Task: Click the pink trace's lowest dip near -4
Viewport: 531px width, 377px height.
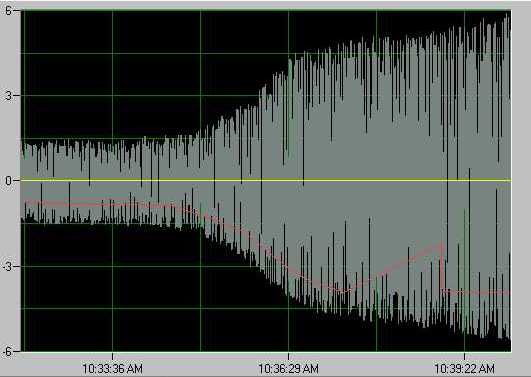Action: tap(345, 291)
